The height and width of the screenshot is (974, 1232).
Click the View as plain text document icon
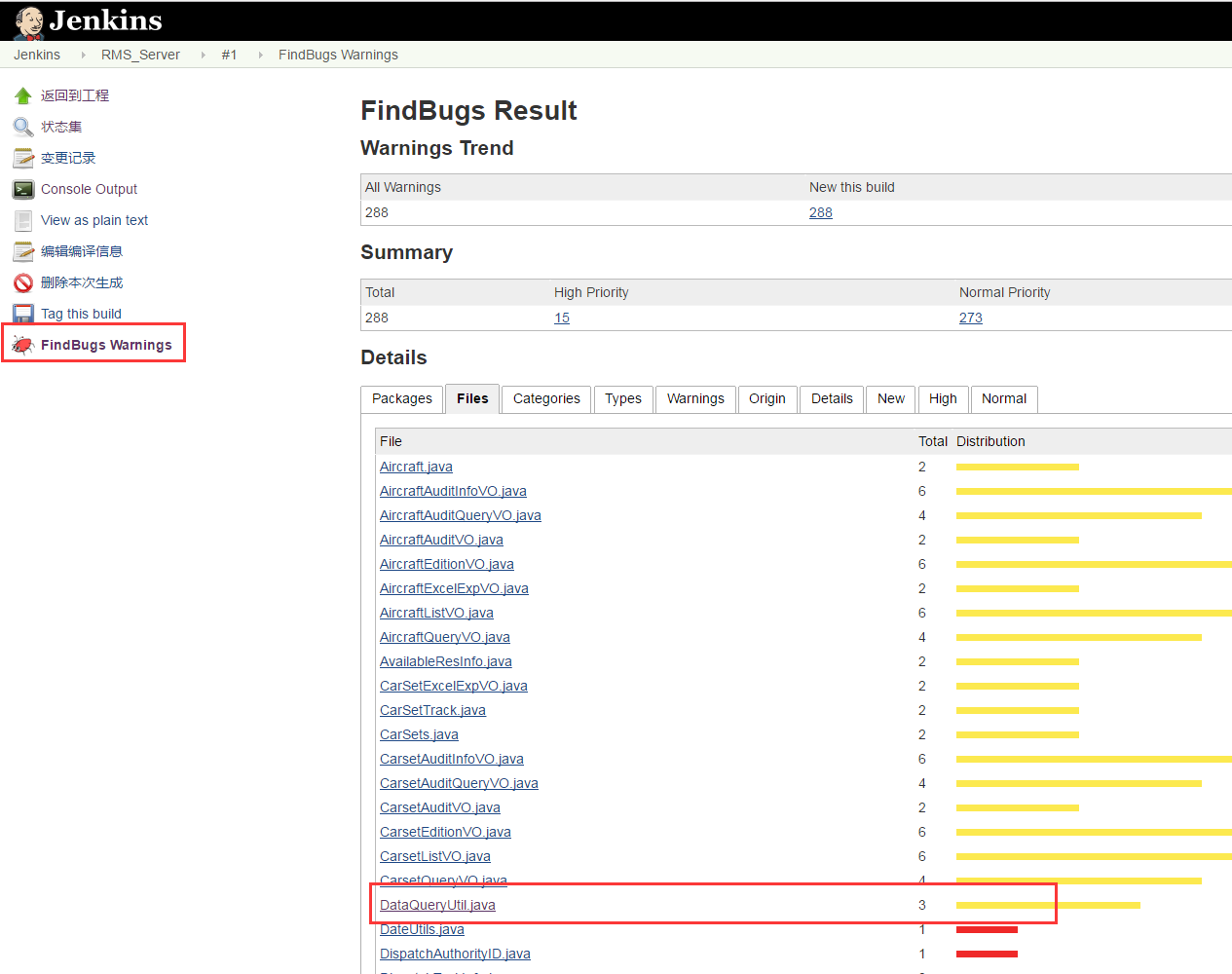23,220
